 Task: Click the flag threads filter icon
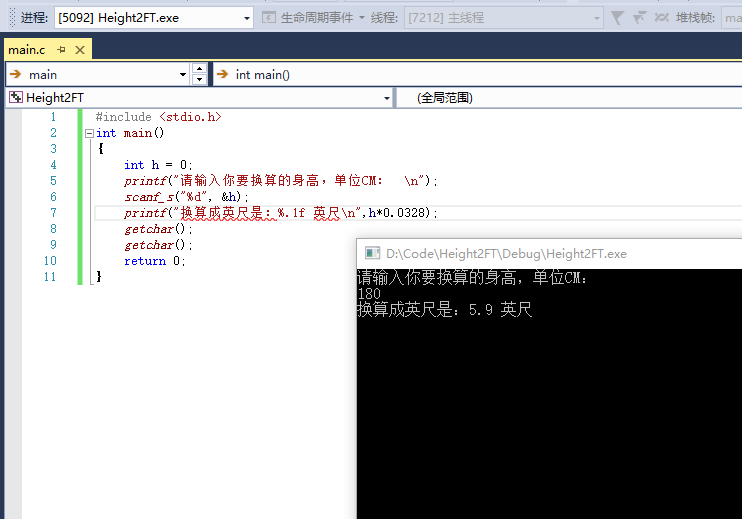pos(639,18)
